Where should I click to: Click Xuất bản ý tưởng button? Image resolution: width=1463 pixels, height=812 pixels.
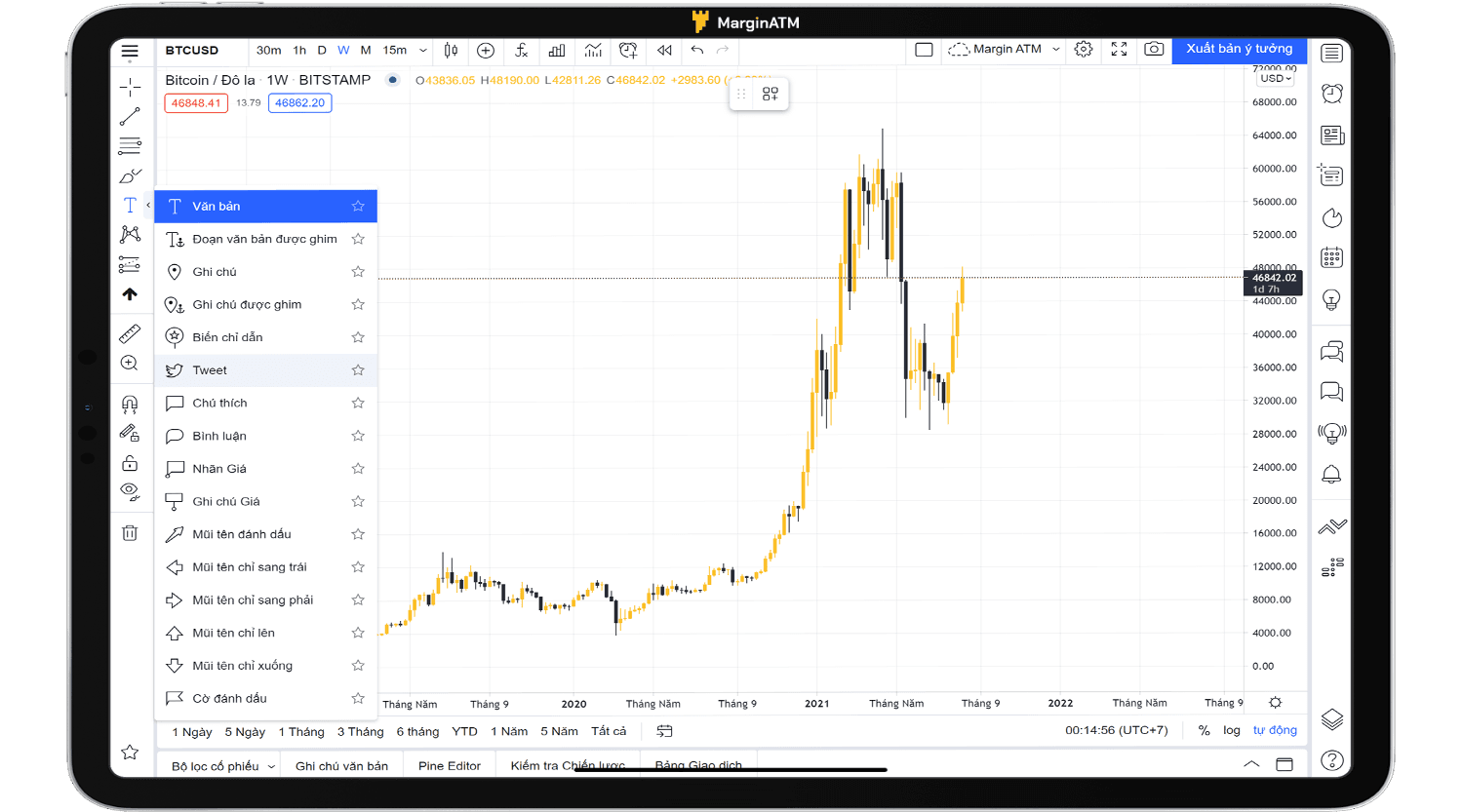[x=1240, y=49]
